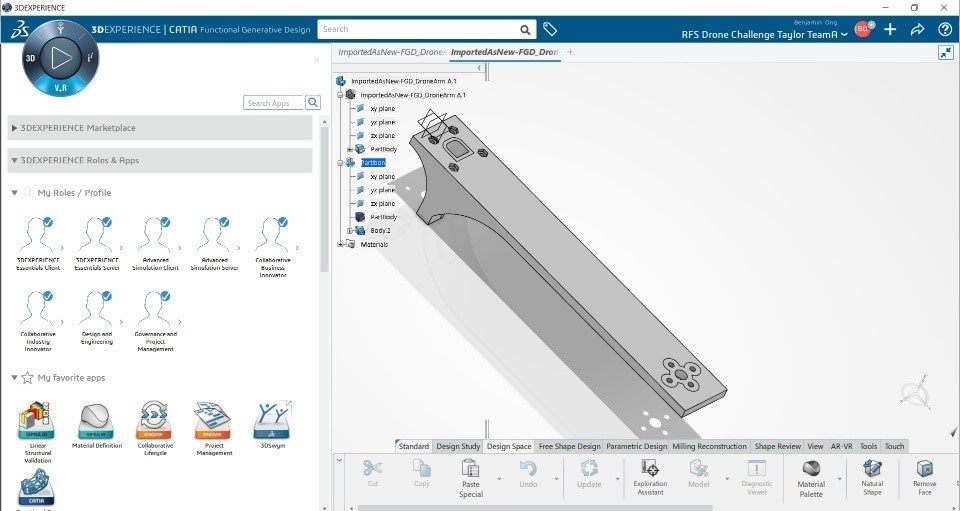The width and height of the screenshot is (960, 511).
Task: Open the Material Palette tool
Action: pos(811,478)
